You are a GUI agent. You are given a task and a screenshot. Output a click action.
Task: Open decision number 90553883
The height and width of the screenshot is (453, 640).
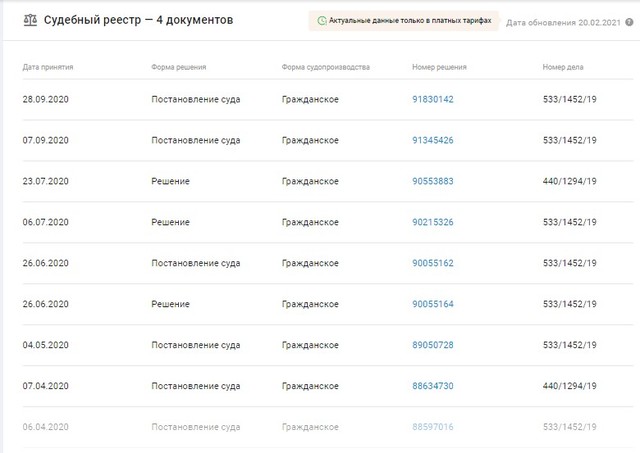(x=433, y=182)
